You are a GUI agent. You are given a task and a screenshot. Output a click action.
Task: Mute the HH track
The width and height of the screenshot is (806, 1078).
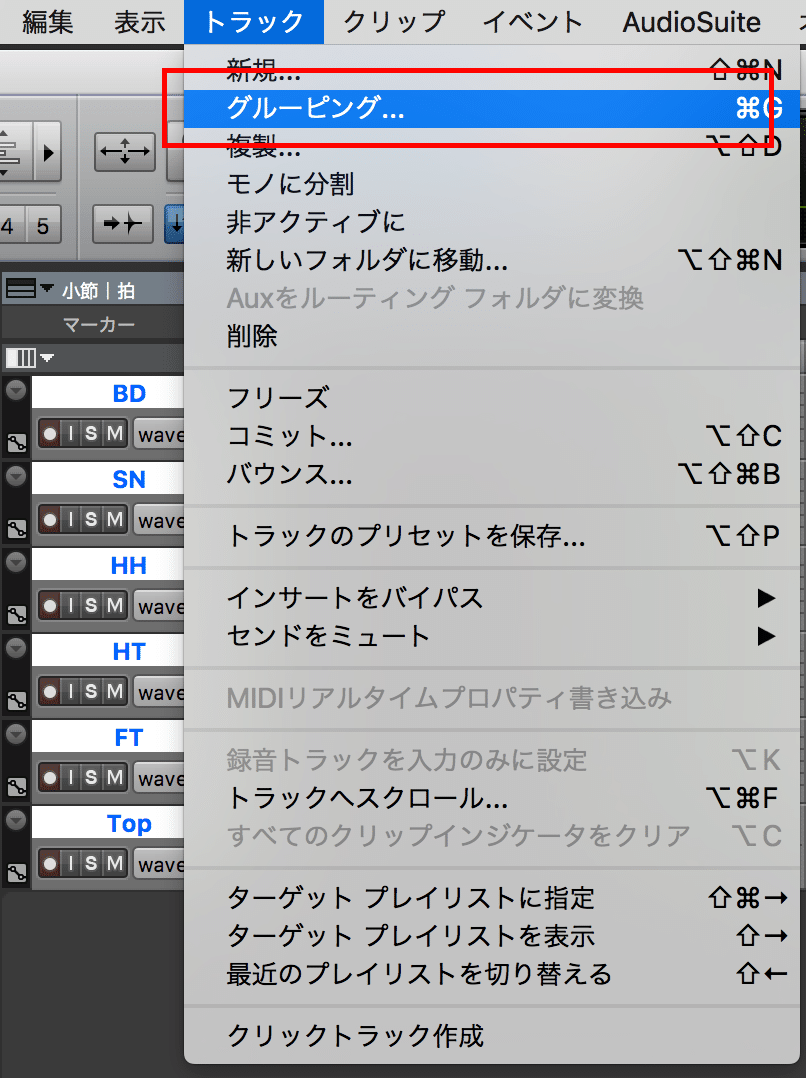pos(115,606)
